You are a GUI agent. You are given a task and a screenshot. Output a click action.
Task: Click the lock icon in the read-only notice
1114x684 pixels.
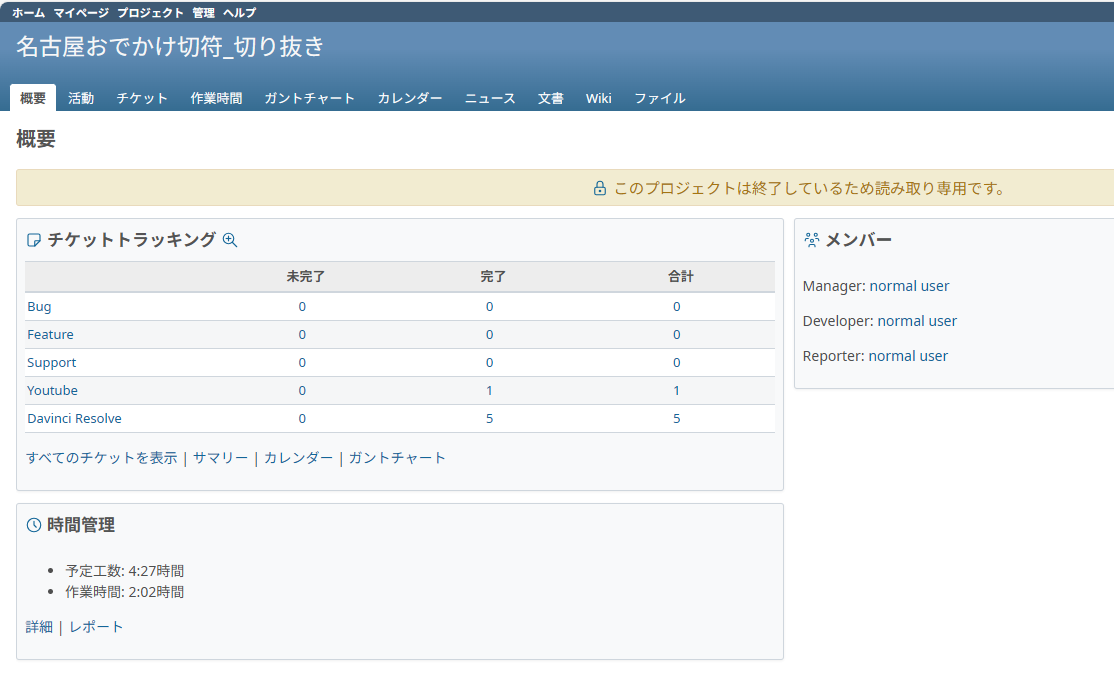pyautogui.click(x=600, y=188)
